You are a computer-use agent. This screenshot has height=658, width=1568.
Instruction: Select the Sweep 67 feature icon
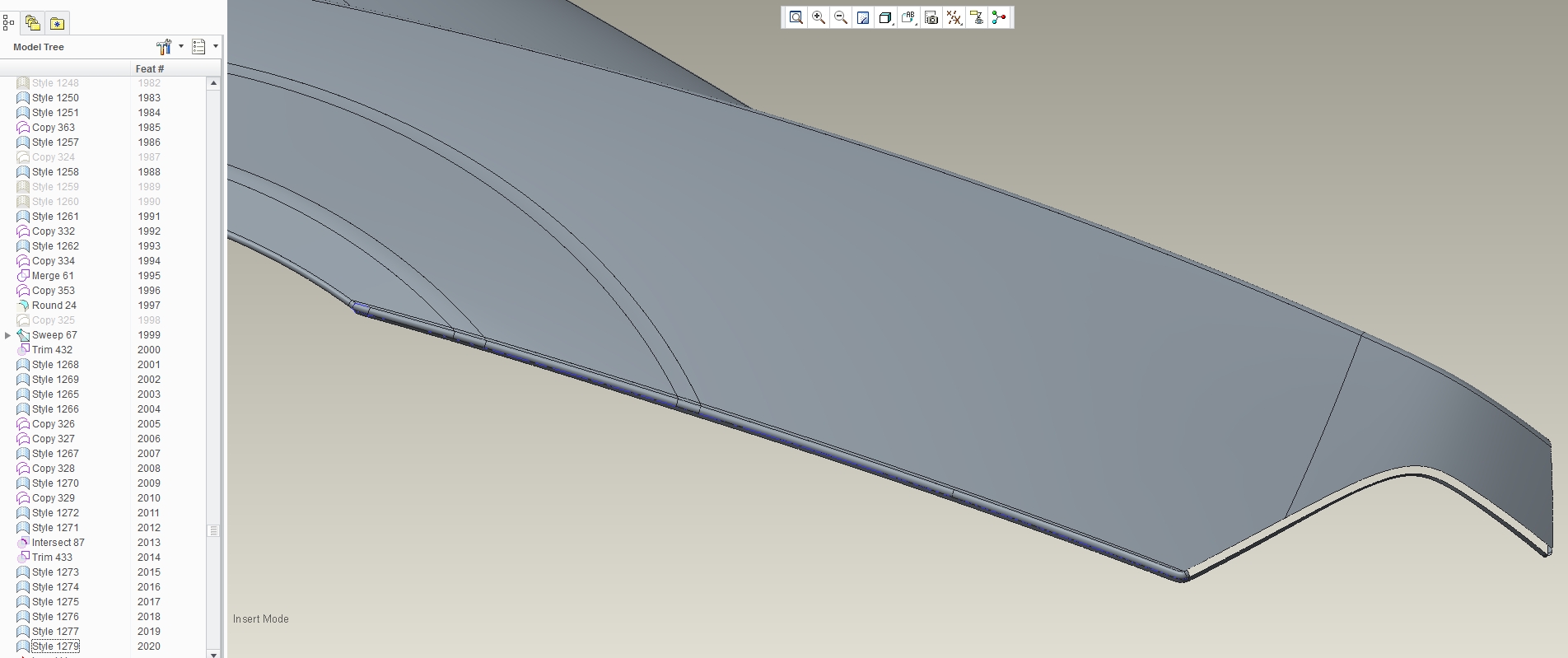tap(23, 335)
